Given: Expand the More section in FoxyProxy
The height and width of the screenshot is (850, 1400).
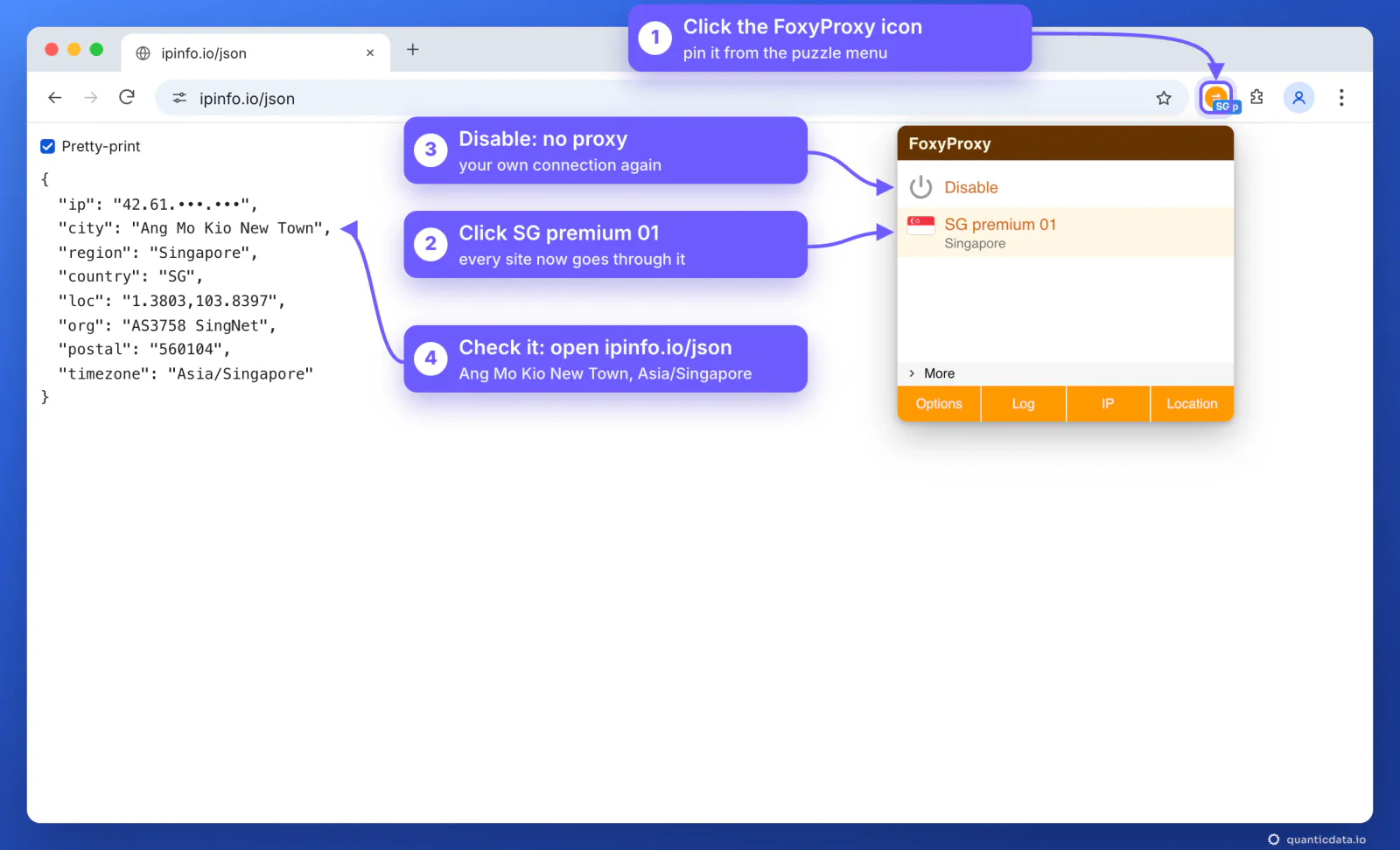Looking at the screenshot, I should [1065, 373].
